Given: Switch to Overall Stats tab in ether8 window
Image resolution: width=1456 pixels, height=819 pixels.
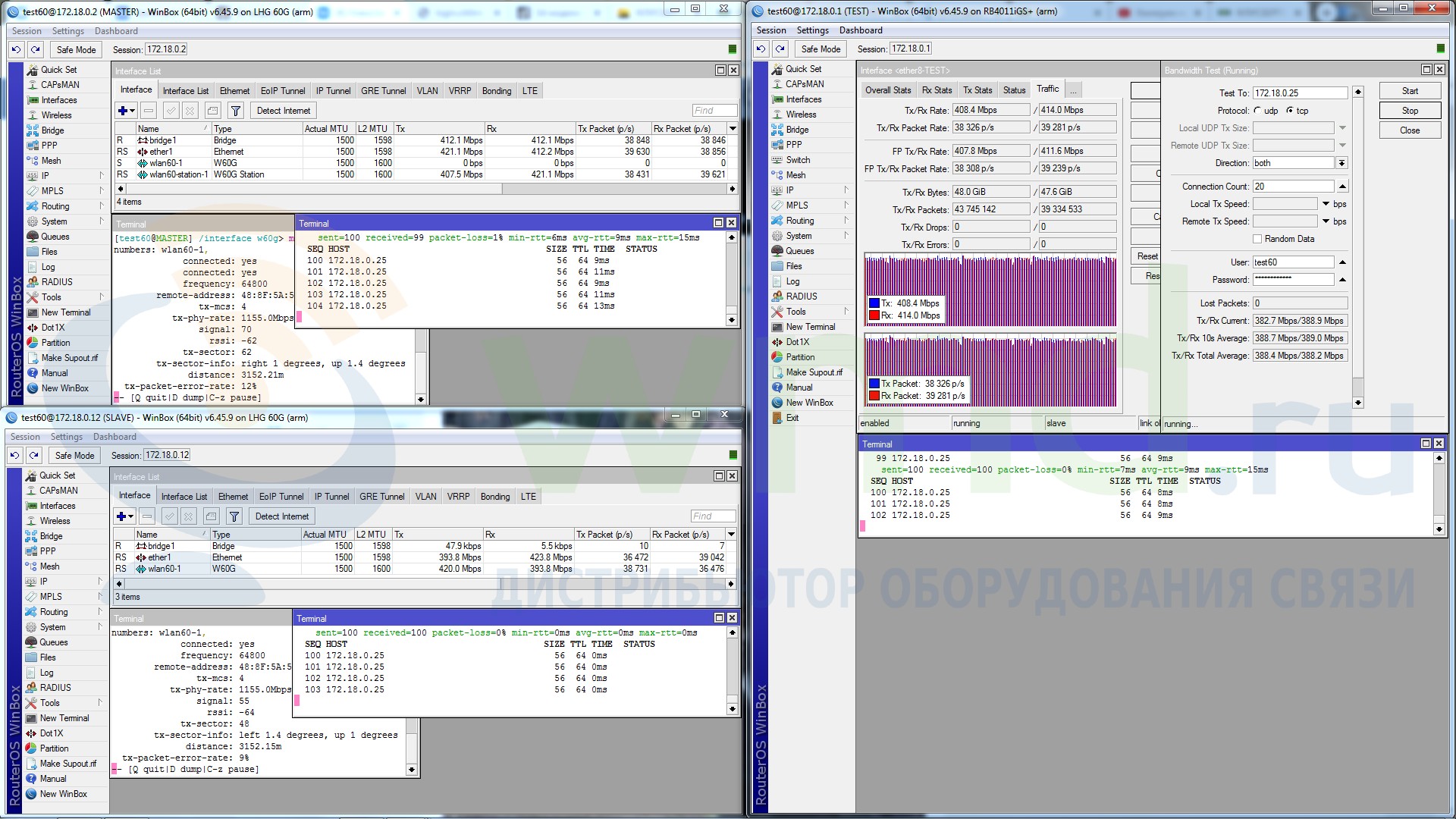Looking at the screenshot, I should (x=888, y=90).
